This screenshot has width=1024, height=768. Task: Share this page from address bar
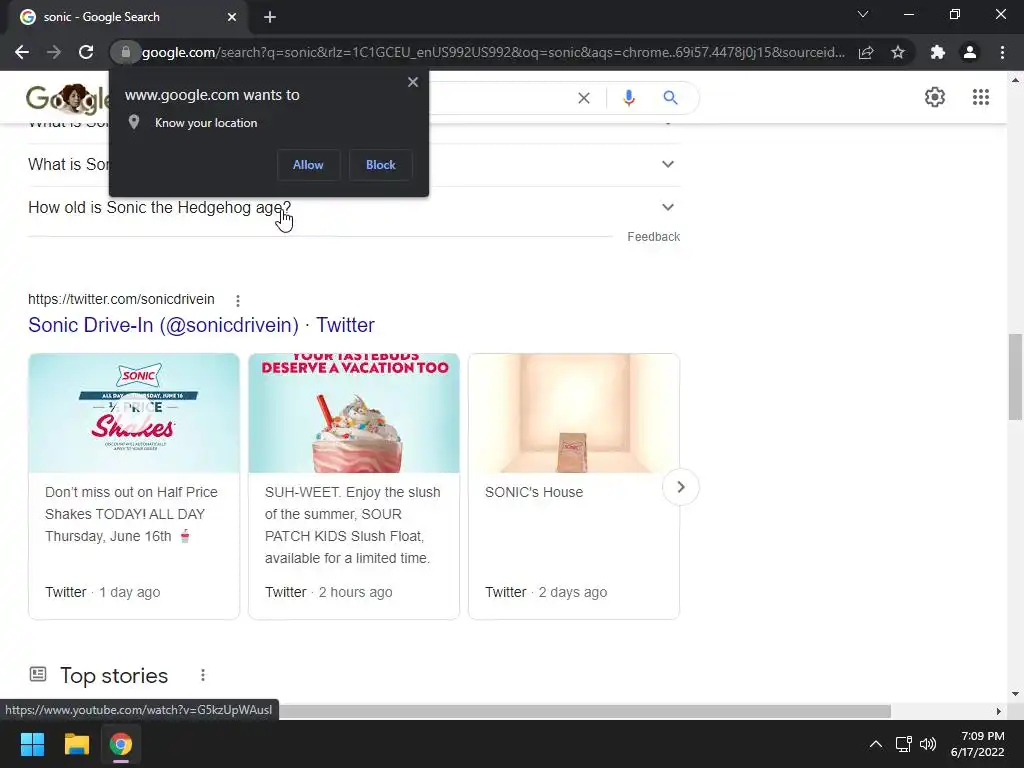pos(866,52)
